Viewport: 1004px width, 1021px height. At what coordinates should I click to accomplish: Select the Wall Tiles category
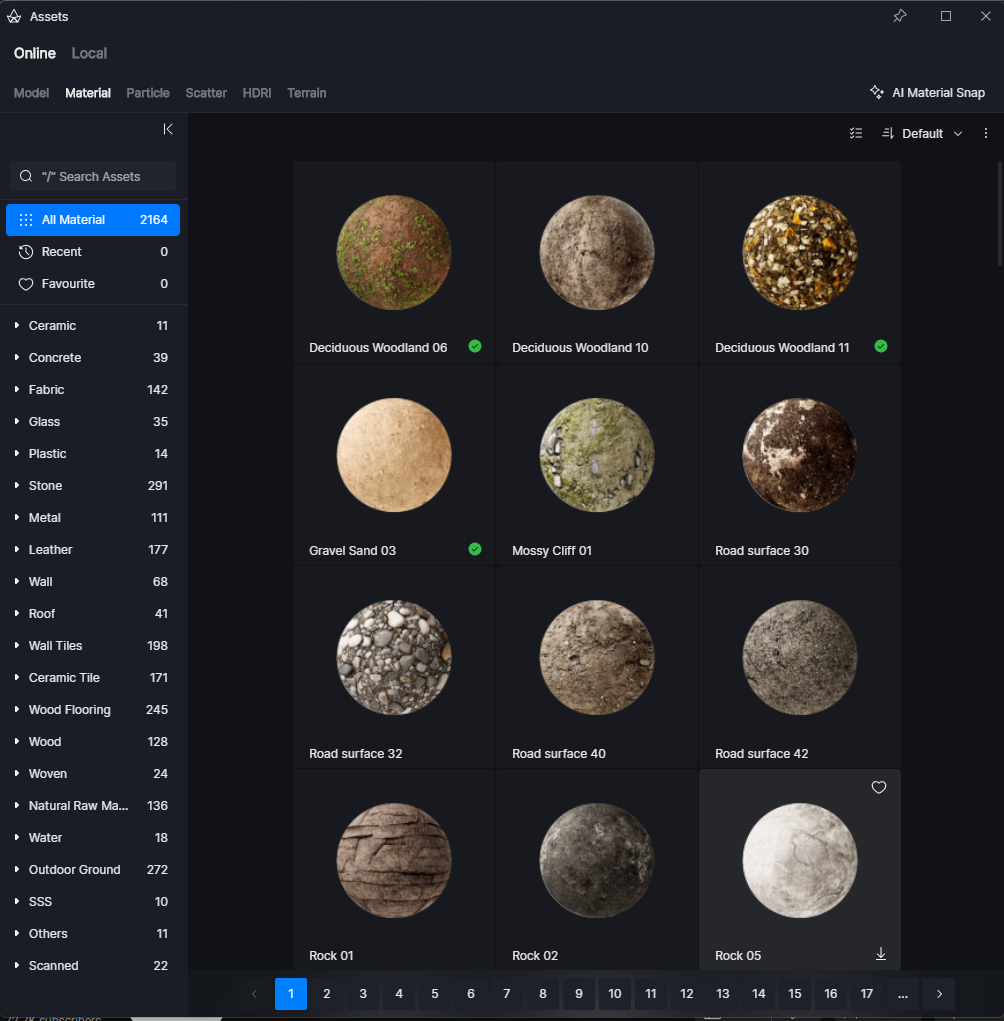[93, 645]
